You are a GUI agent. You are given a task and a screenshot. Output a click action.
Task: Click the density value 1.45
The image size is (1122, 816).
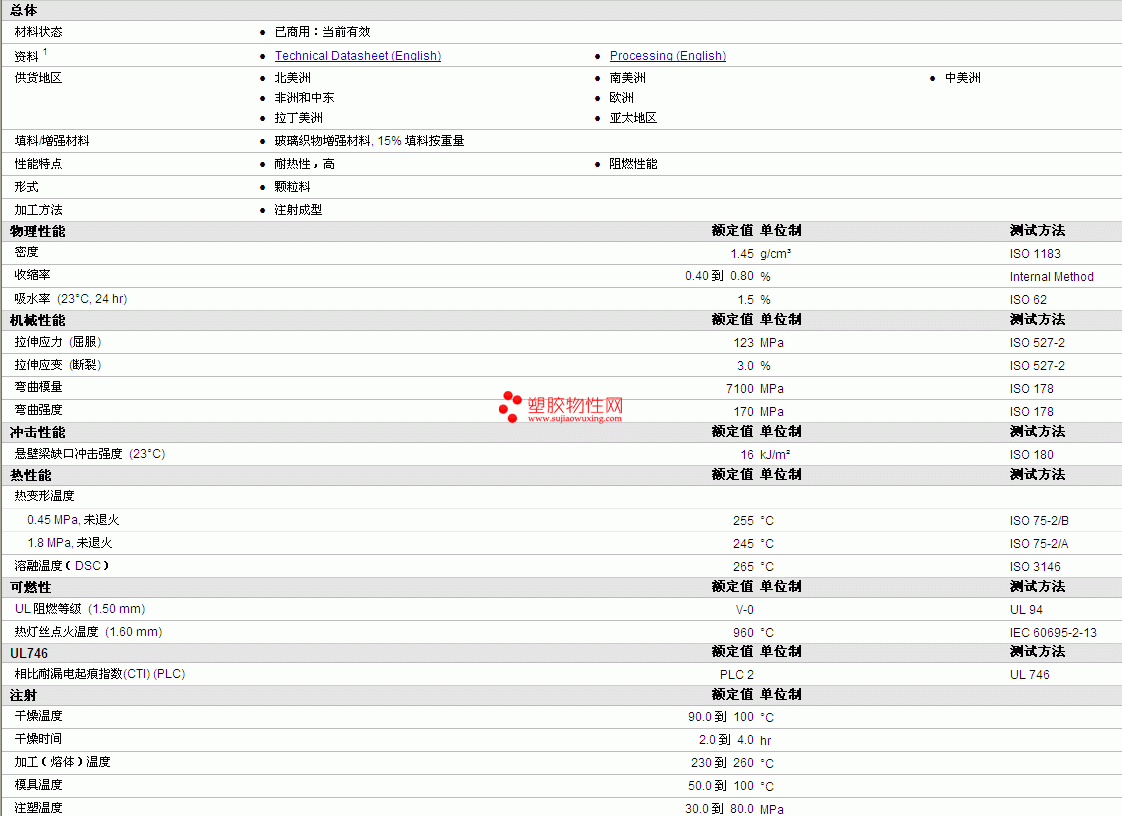coord(742,254)
